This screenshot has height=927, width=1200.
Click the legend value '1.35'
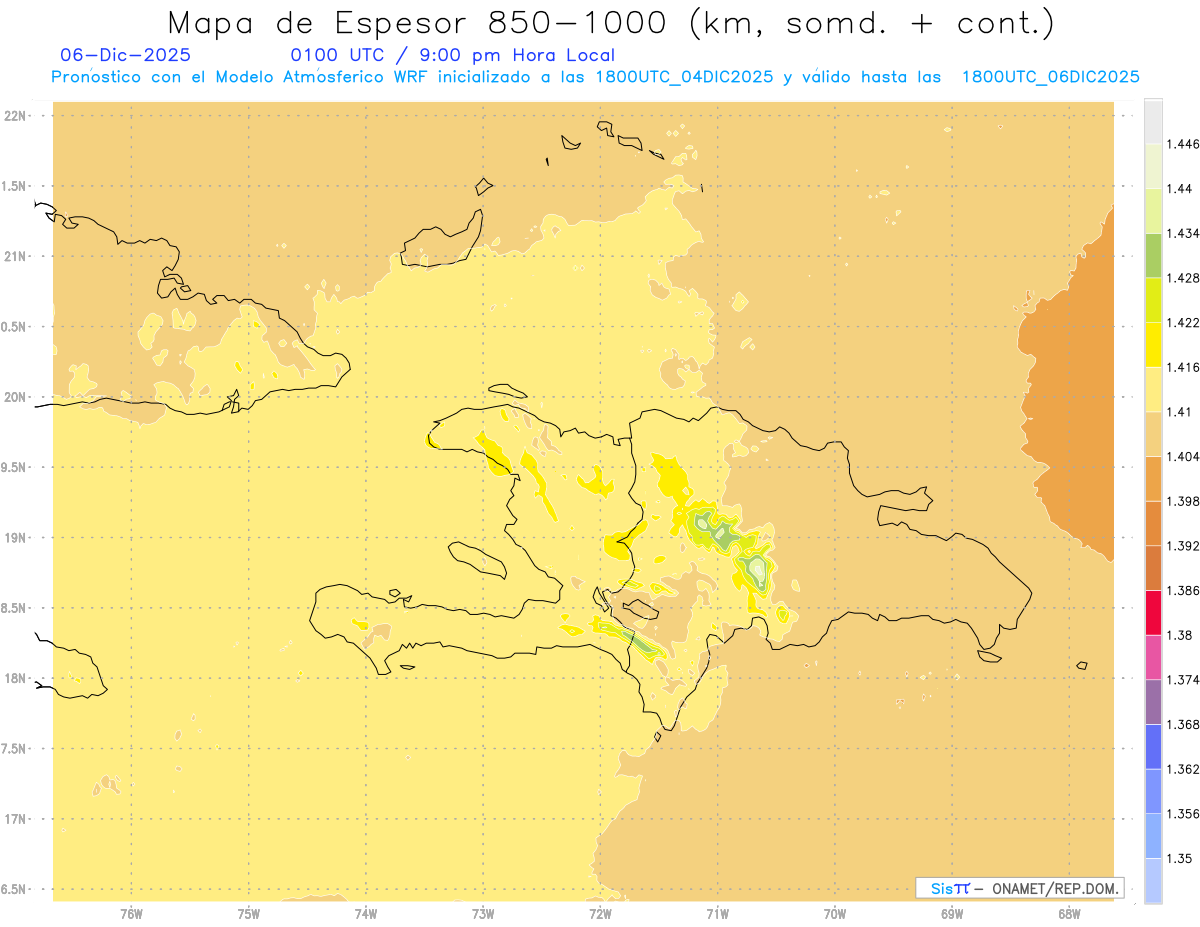pyautogui.click(x=1180, y=858)
